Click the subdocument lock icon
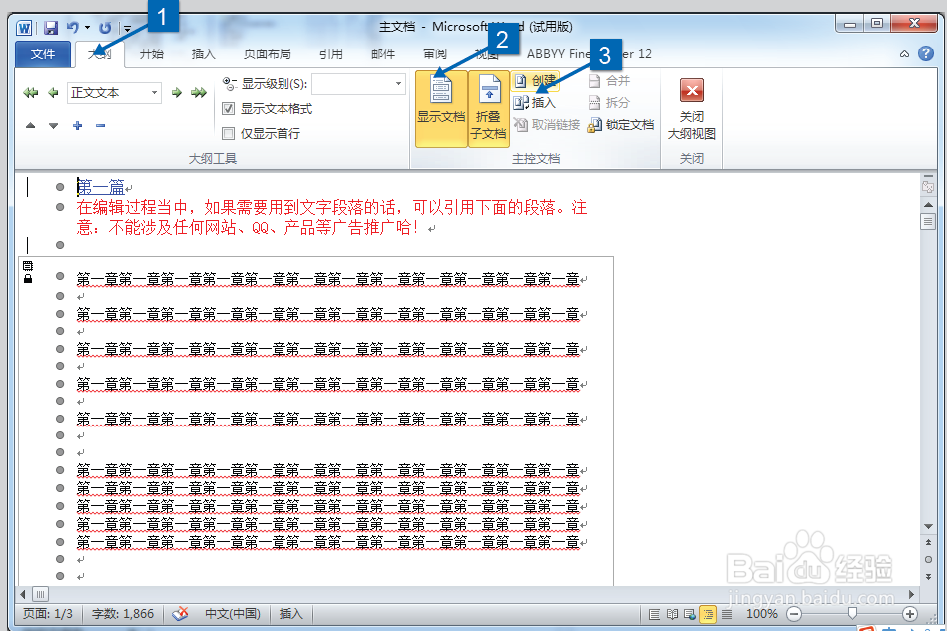947x631 pixels. pos(28,278)
